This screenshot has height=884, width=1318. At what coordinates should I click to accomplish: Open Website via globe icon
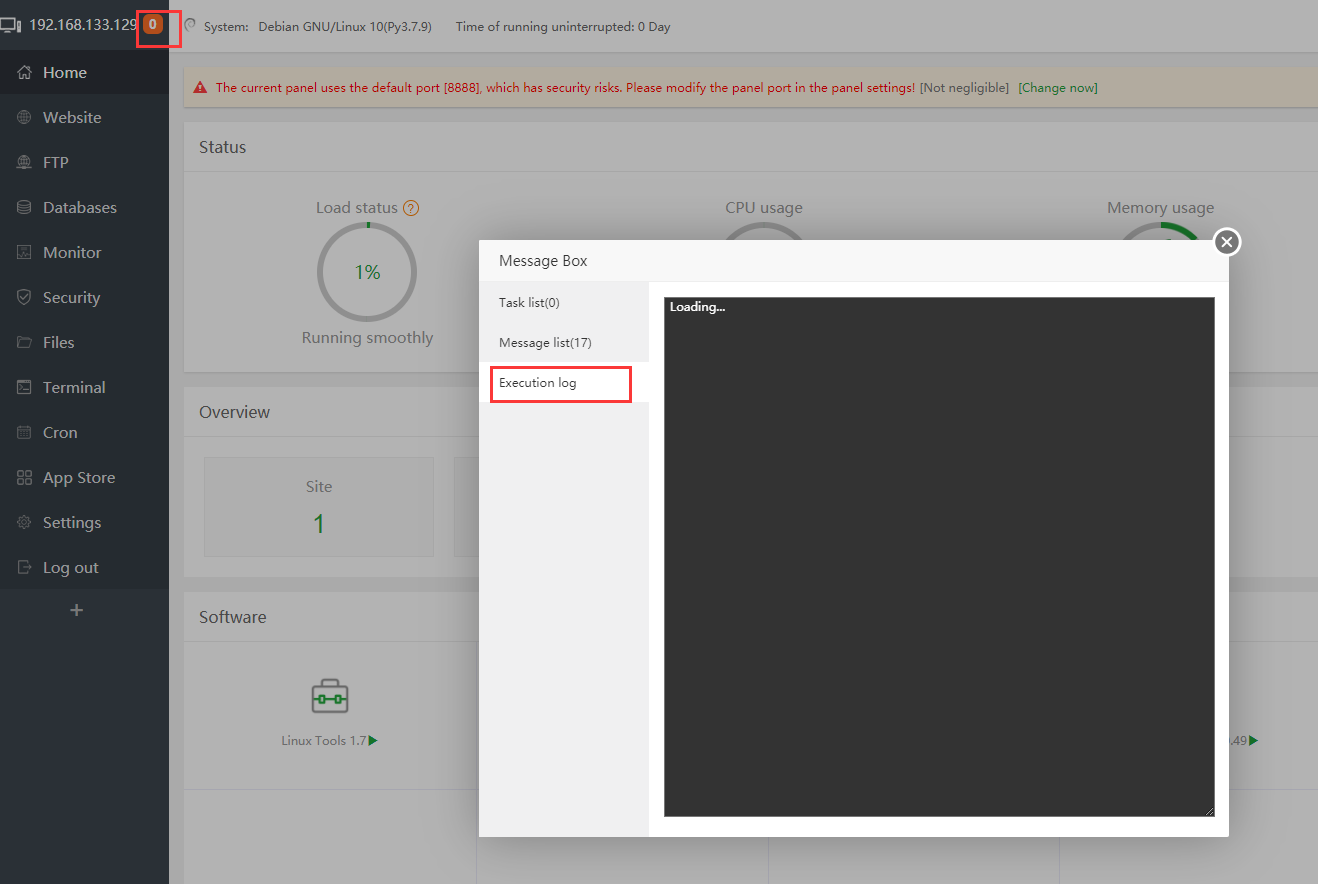click(25, 118)
